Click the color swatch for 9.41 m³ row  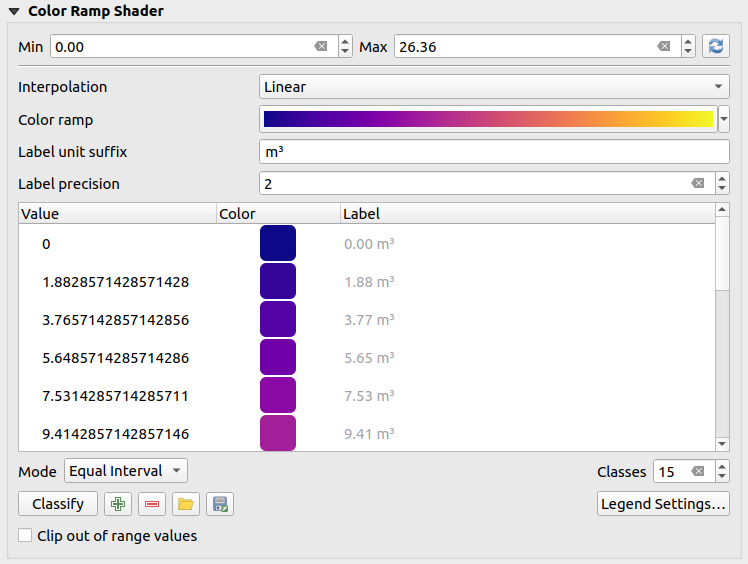tap(277, 434)
